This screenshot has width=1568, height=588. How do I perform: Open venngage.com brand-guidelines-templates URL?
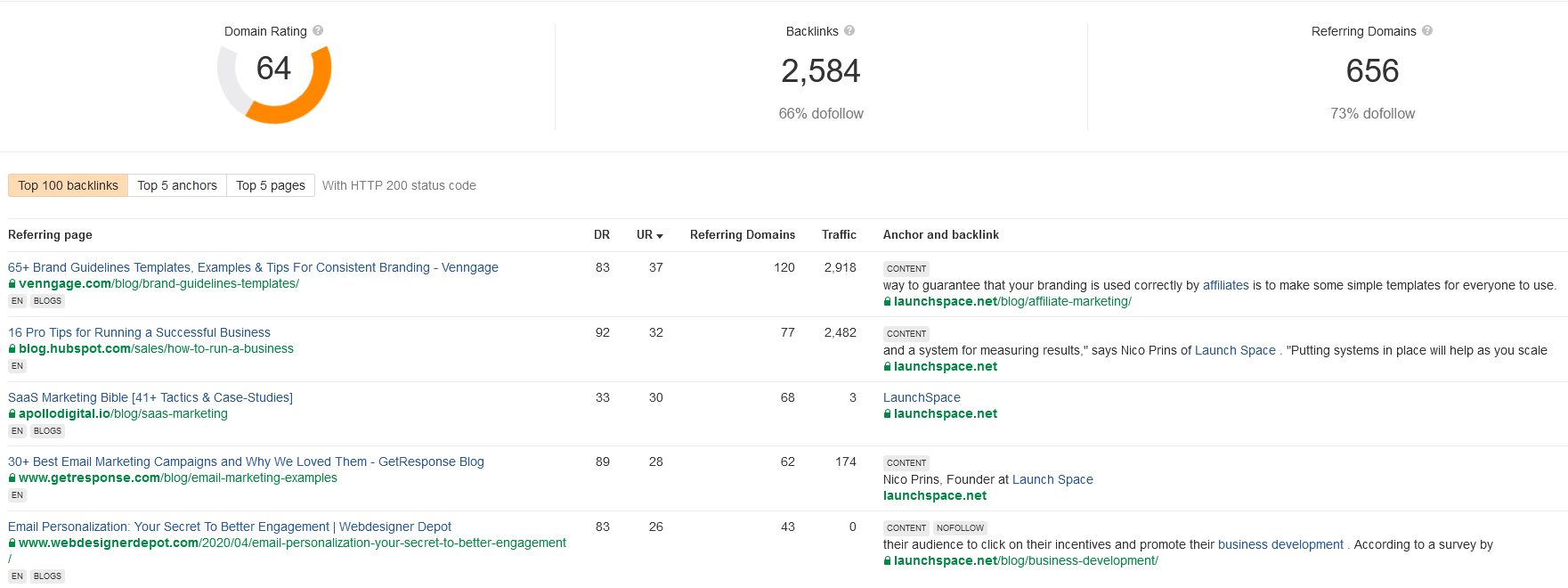[x=158, y=284]
